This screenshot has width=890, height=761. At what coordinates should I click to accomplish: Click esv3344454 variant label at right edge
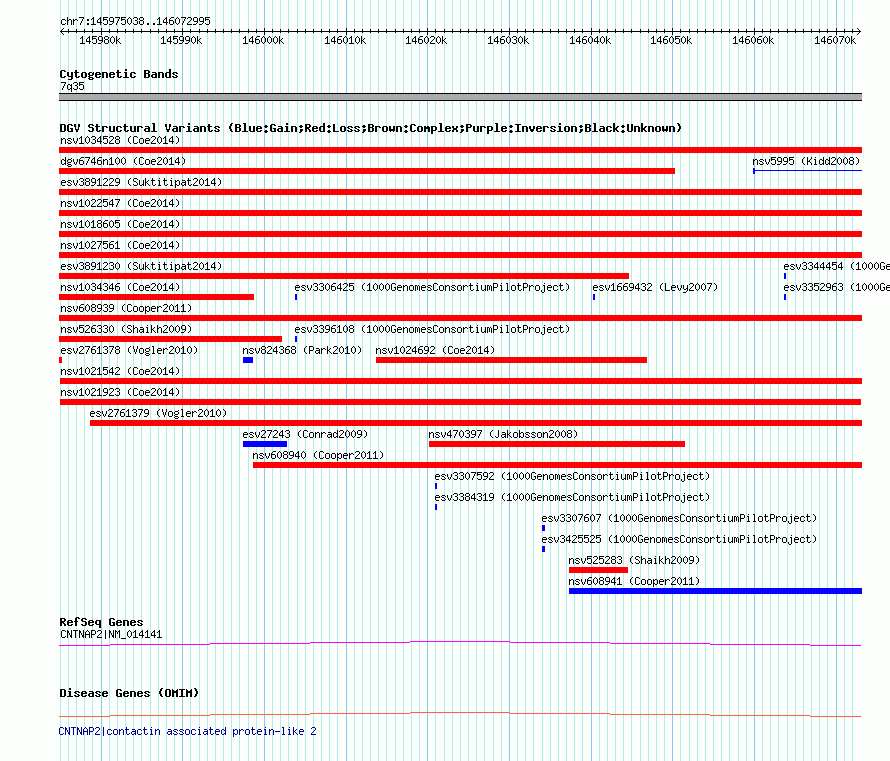tap(836, 266)
